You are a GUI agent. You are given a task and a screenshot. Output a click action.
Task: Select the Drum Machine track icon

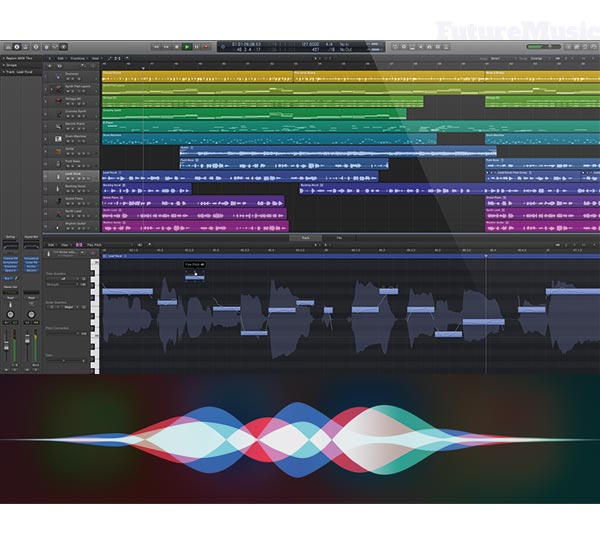click(58, 139)
